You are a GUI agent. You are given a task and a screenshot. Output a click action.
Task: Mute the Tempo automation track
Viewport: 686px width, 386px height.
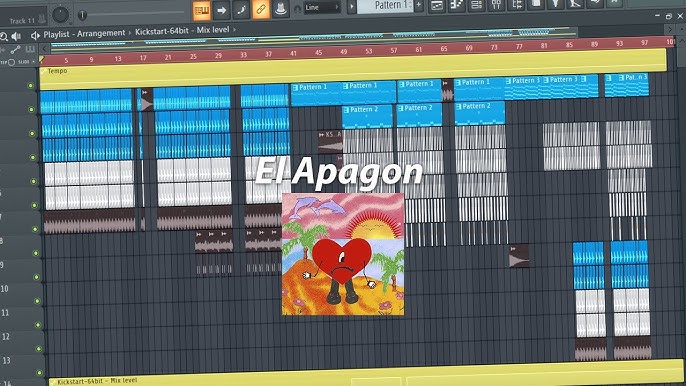tap(31, 86)
